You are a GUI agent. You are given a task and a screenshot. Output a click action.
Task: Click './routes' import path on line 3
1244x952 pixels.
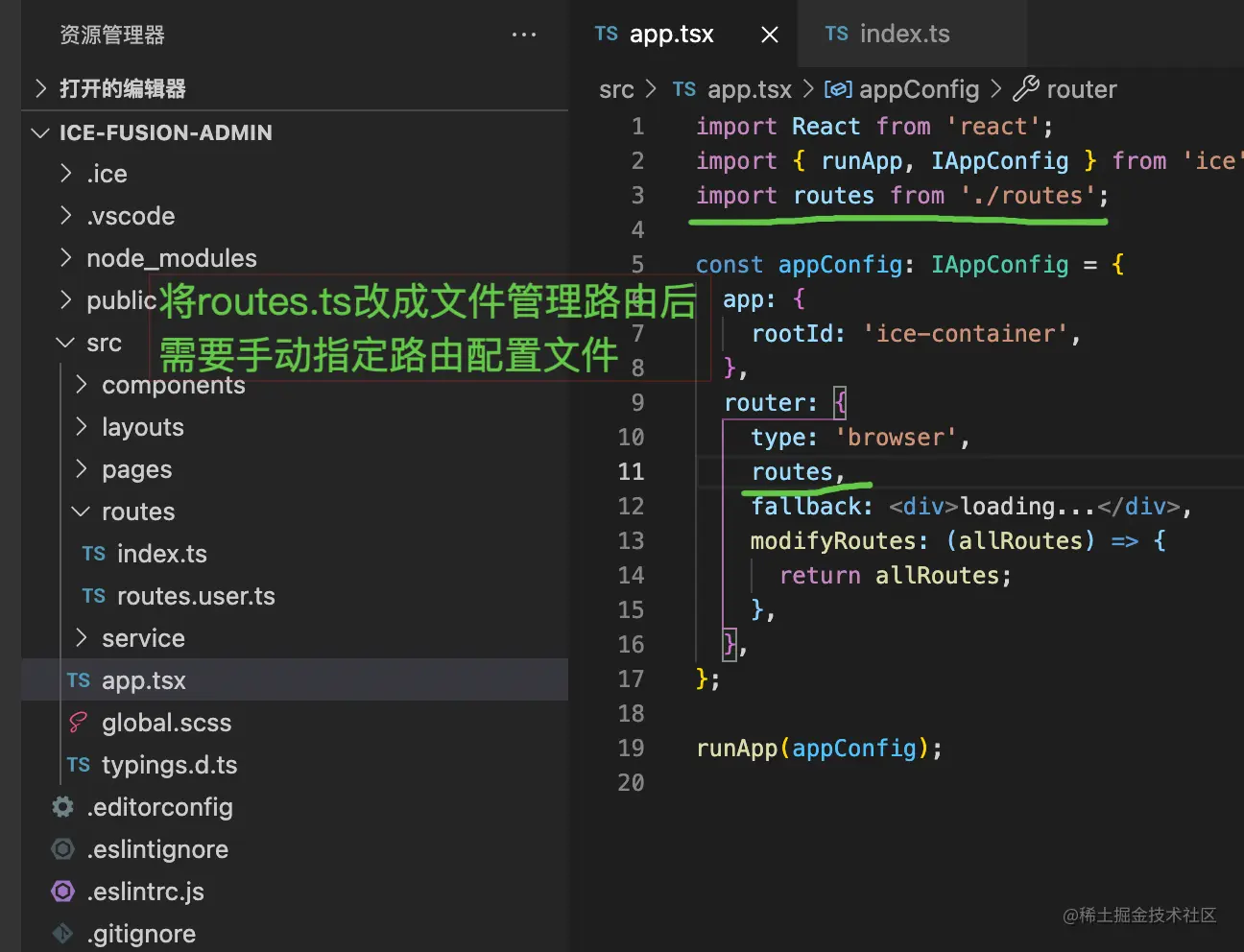pyautogui.click(x=1028, y=195)
